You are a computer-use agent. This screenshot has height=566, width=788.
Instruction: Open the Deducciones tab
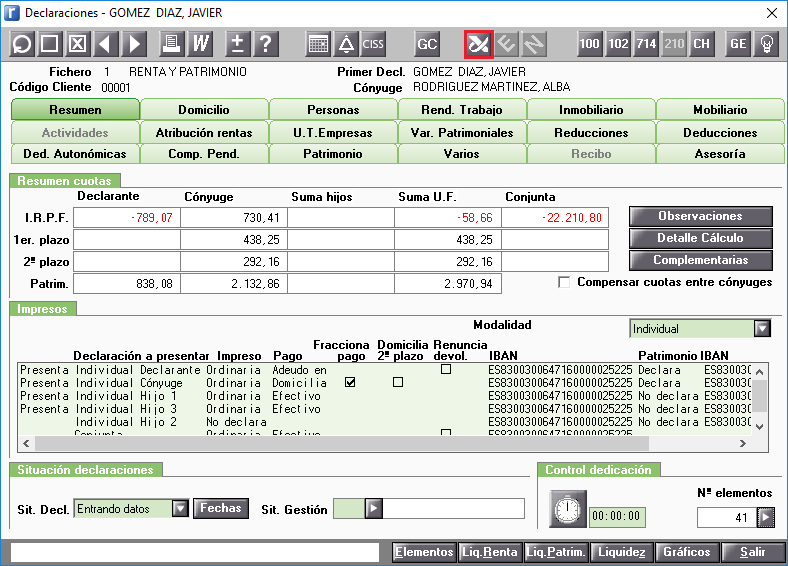coord(720,133)
